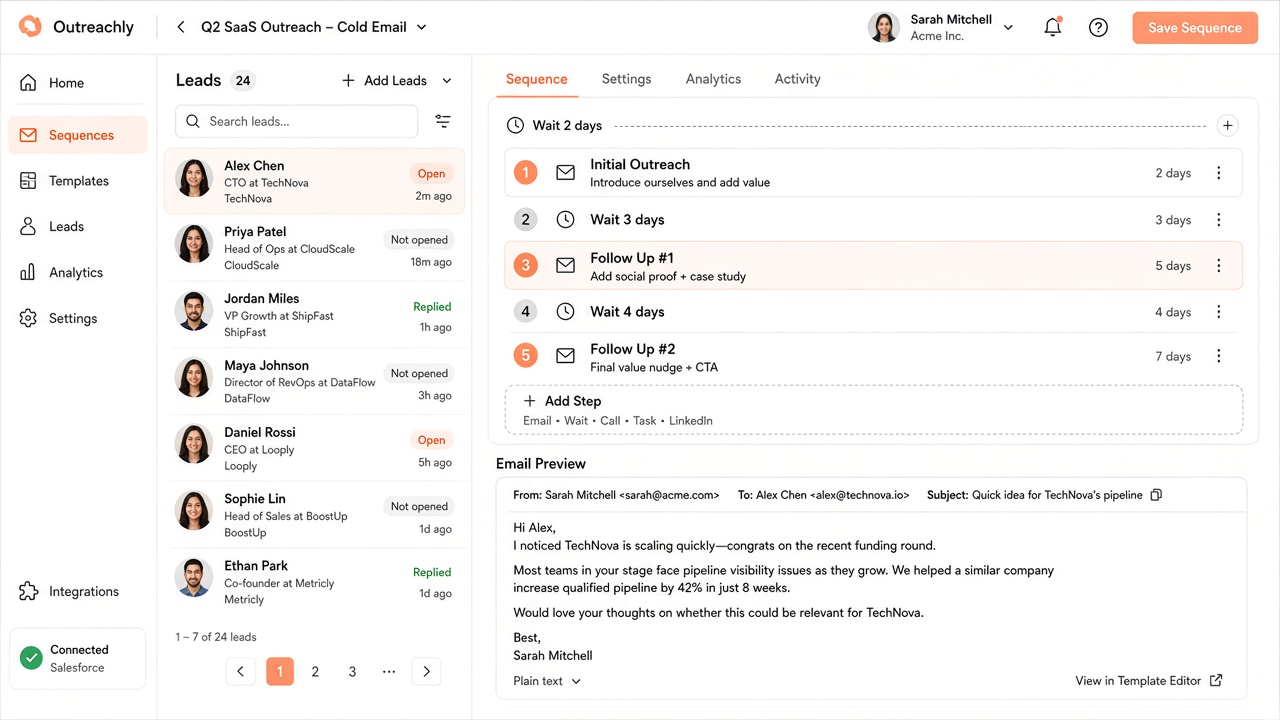Image resolution: width=1280 pixels, height=720 pixels.
Task: Open the notifications bell
Action: click(1052, 28)
